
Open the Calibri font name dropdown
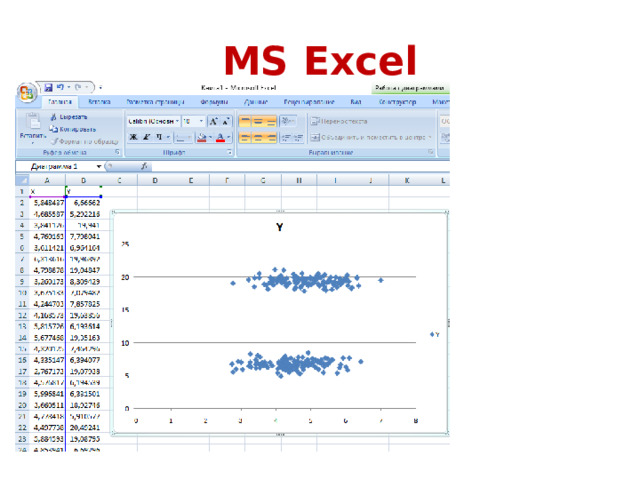coord(177,121)
